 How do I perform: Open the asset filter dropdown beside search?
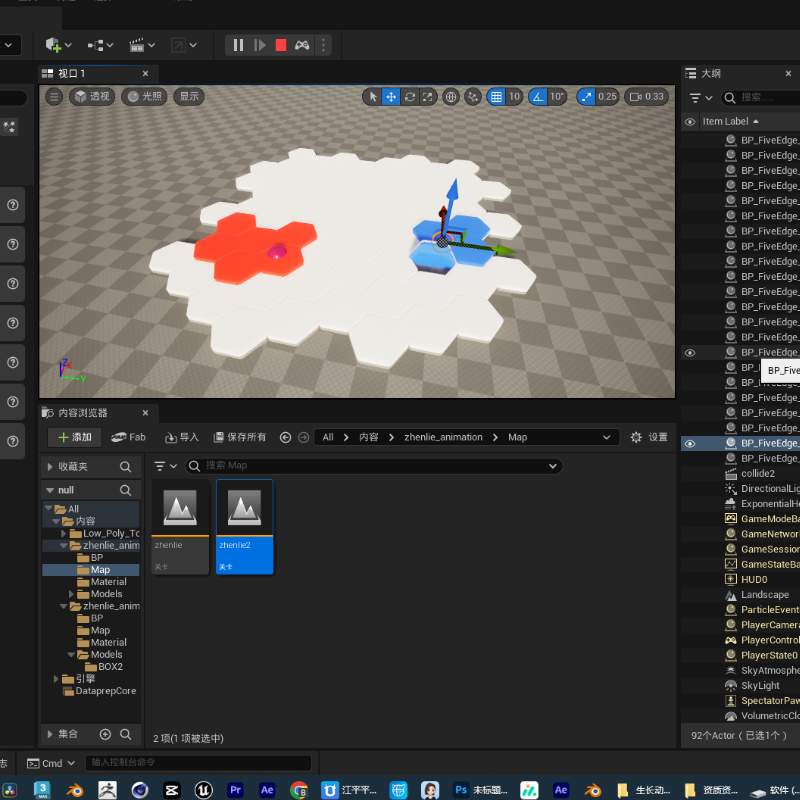click(x=165, y=466)
